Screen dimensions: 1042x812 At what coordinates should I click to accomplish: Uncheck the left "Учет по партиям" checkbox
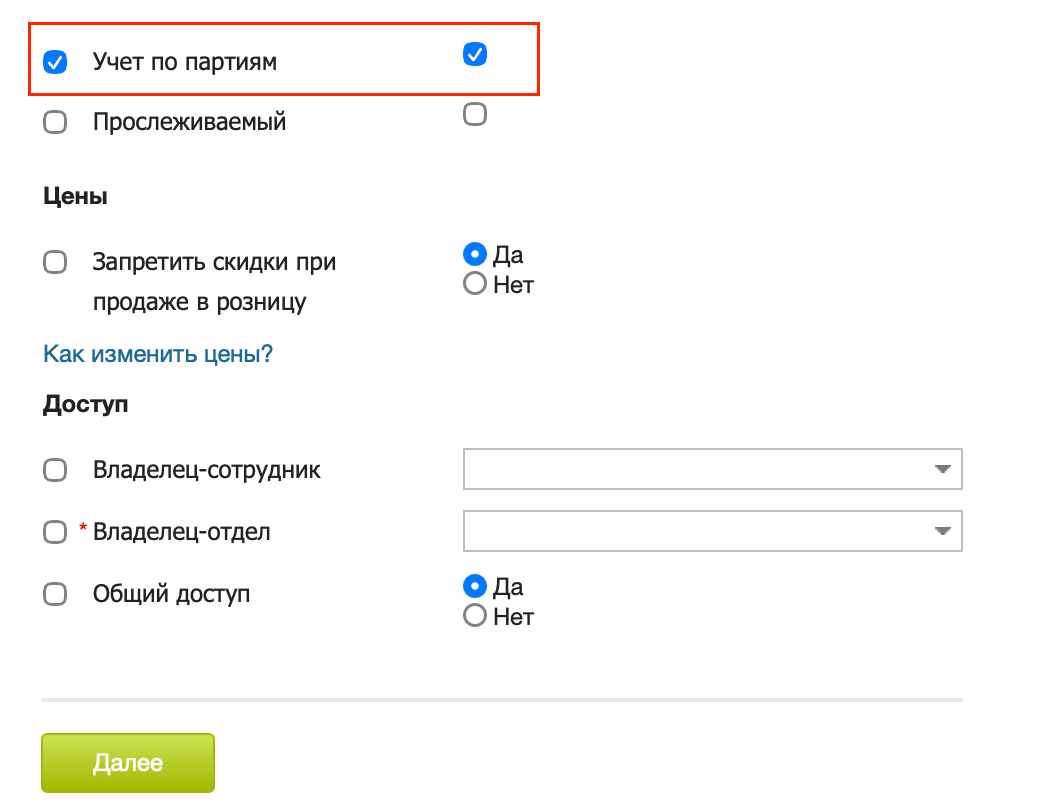click(55, 61)
